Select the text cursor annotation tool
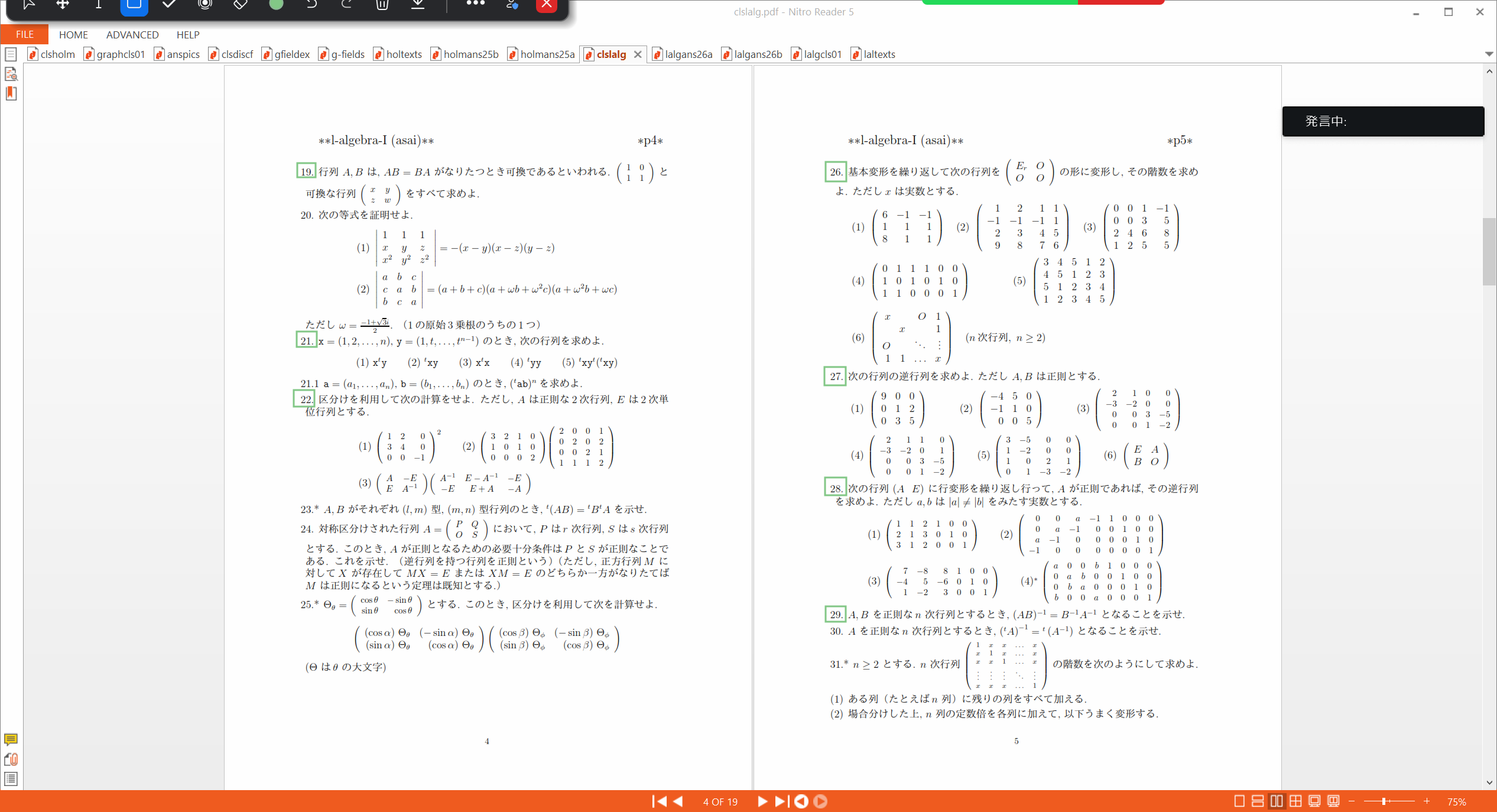The width and height of the screenshot is (1497, 812). tap(98, 5)
